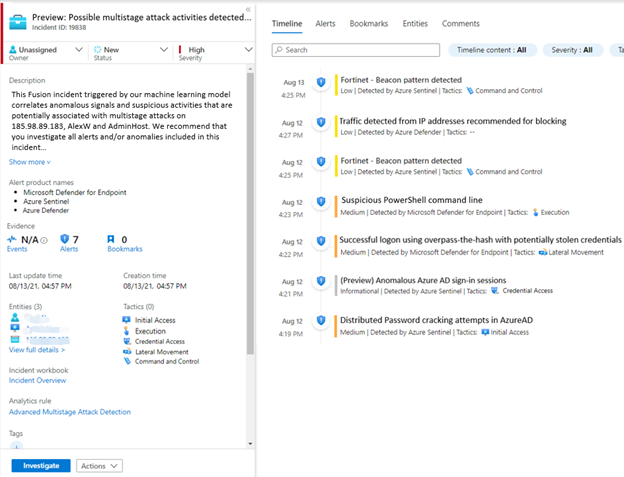
Task: Click the shield icon for Aug 13 Fortinet alert
Action: pyautogui.click(x=321, y=82)
